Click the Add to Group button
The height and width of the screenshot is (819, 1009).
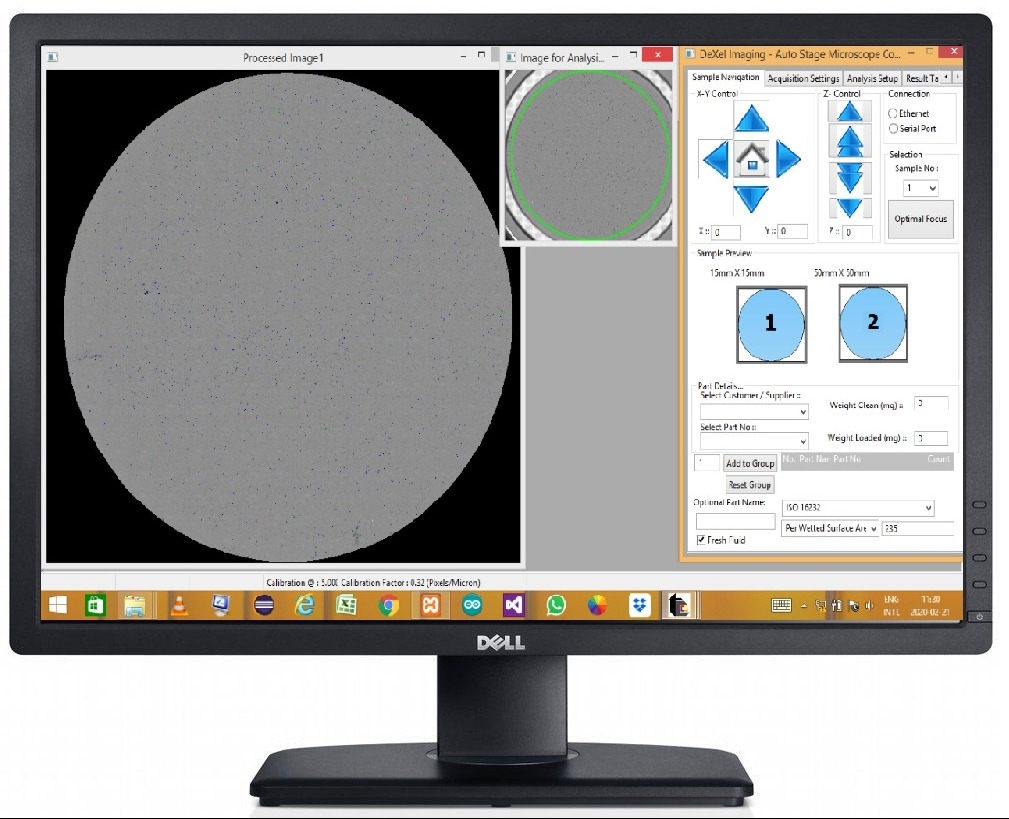coord(750,464)
